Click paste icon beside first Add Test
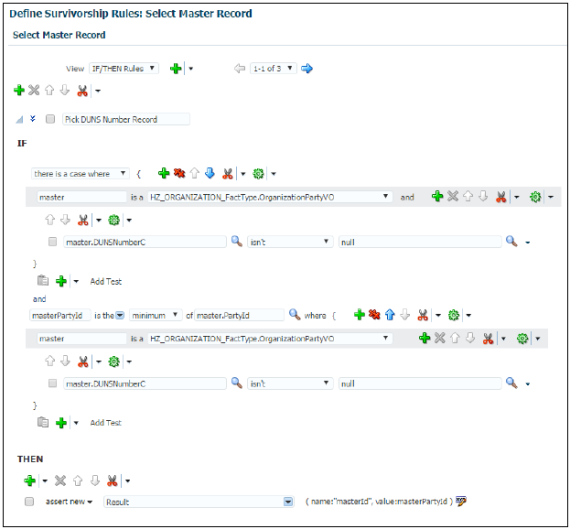This screenshot has height=529, width=570. point(43,280)
